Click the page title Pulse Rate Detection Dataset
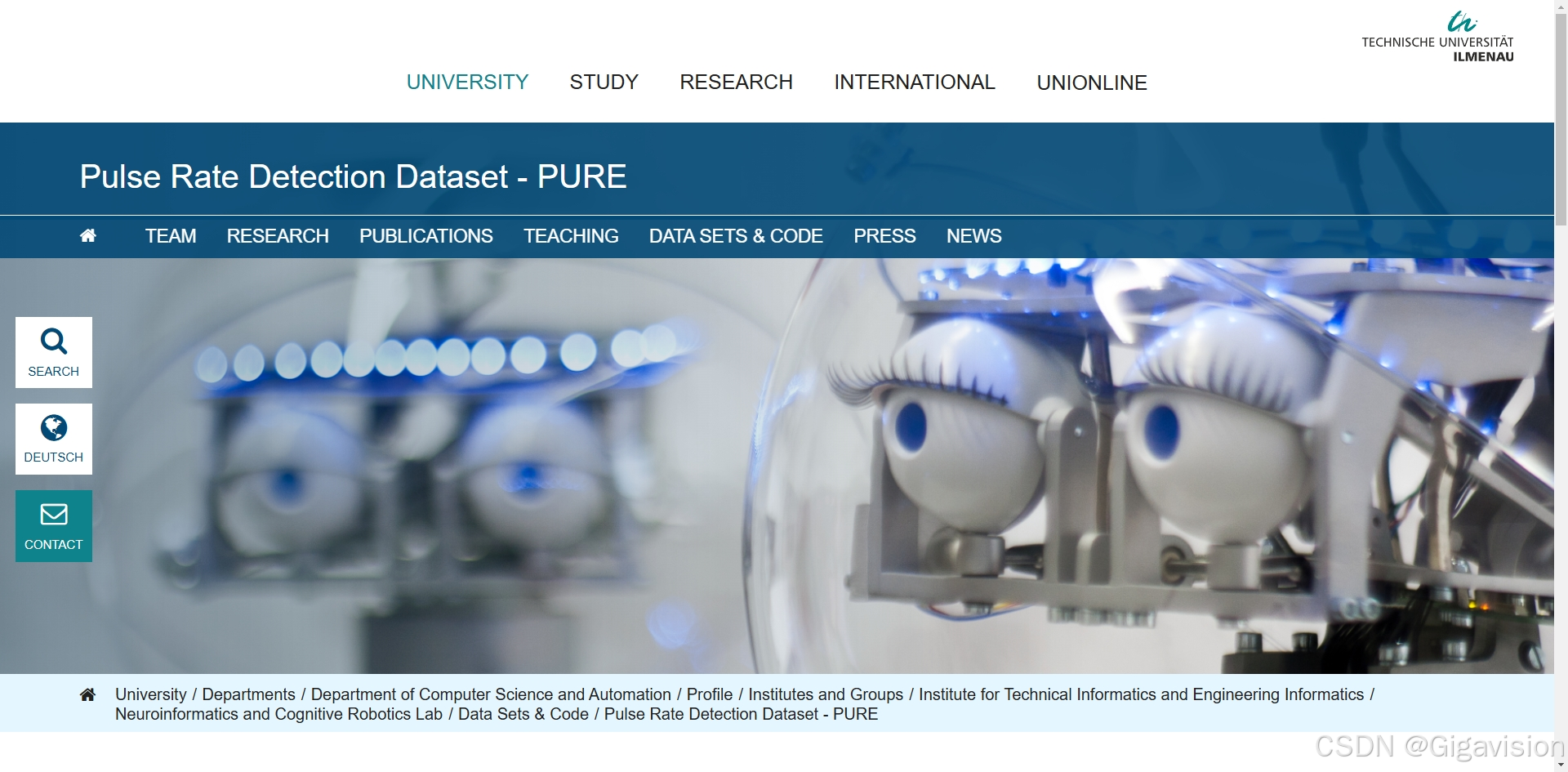The image size is (1568, 772). (353, 176)
